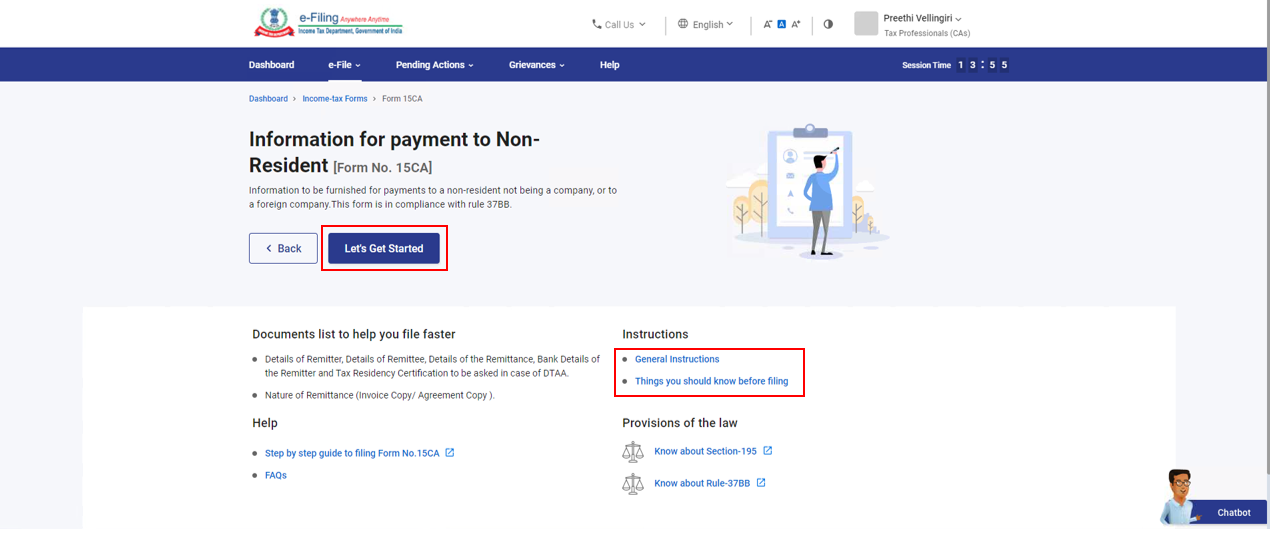Click the user profile avatar
Image resolution: width=1270 pixels, height=553 pixels.
[866, 24]
